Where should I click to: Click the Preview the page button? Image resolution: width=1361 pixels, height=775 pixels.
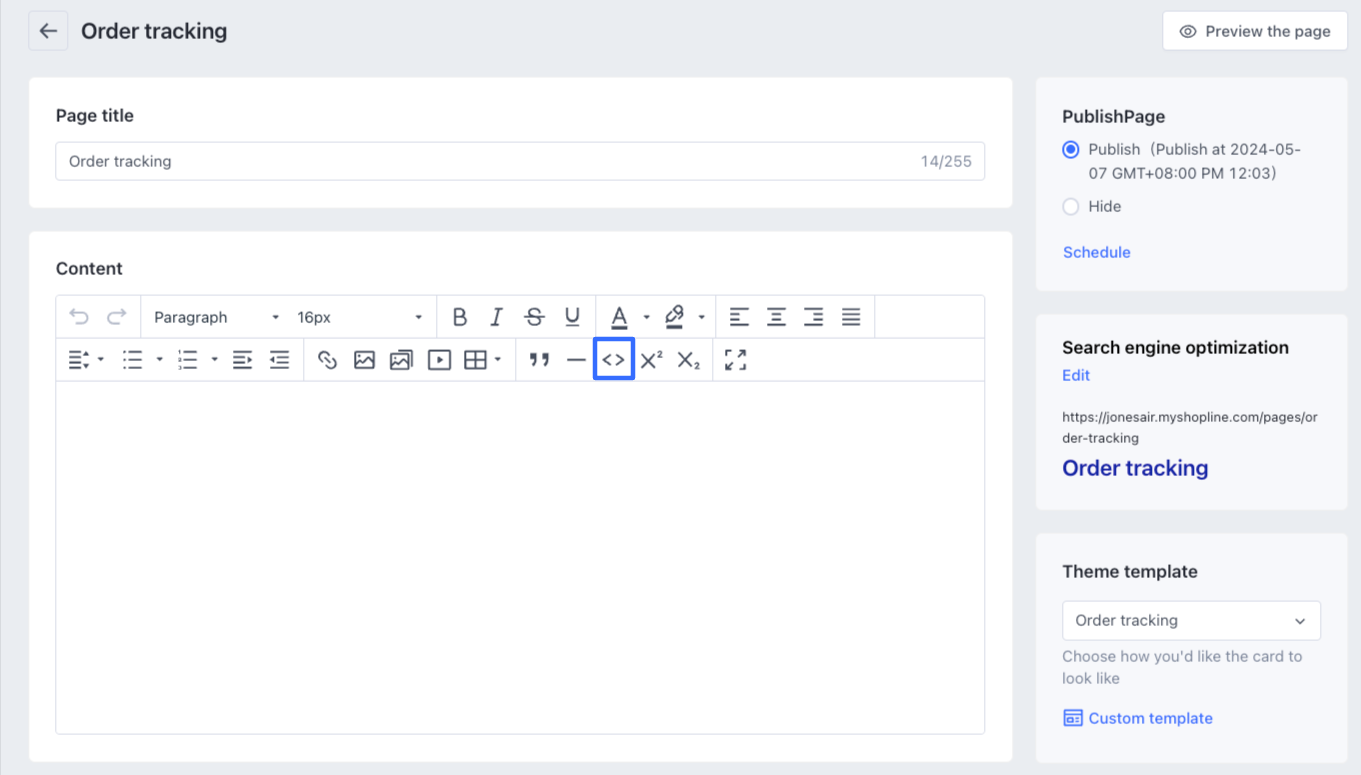tap(1255, 32)
